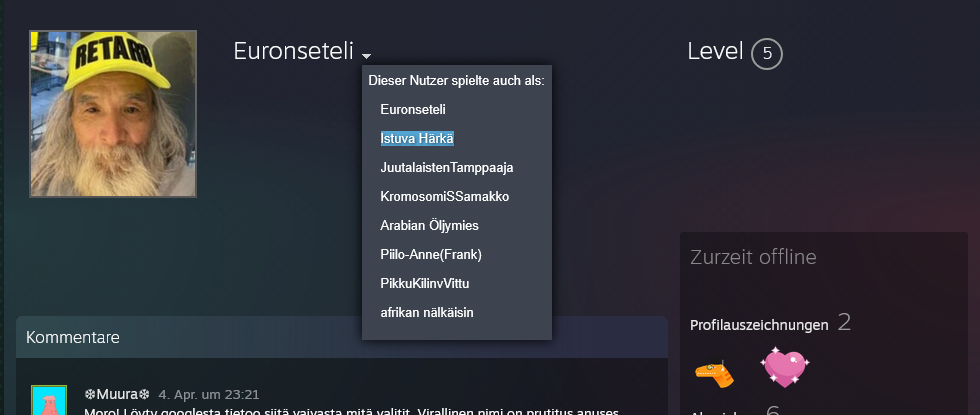Click the Level label text
Image resolution: width=980 pixels, height=415 pixels.
pos(715,51)
